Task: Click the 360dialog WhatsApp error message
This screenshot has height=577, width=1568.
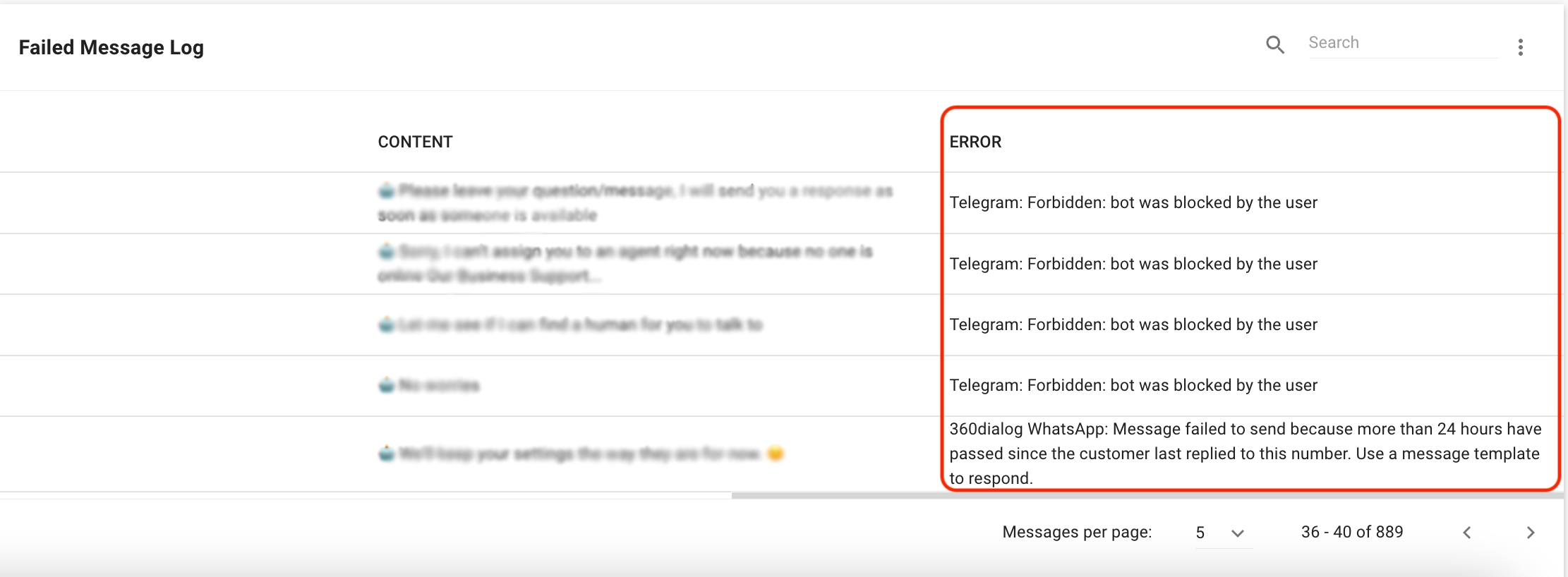Action: click(x=1246, y=454)
